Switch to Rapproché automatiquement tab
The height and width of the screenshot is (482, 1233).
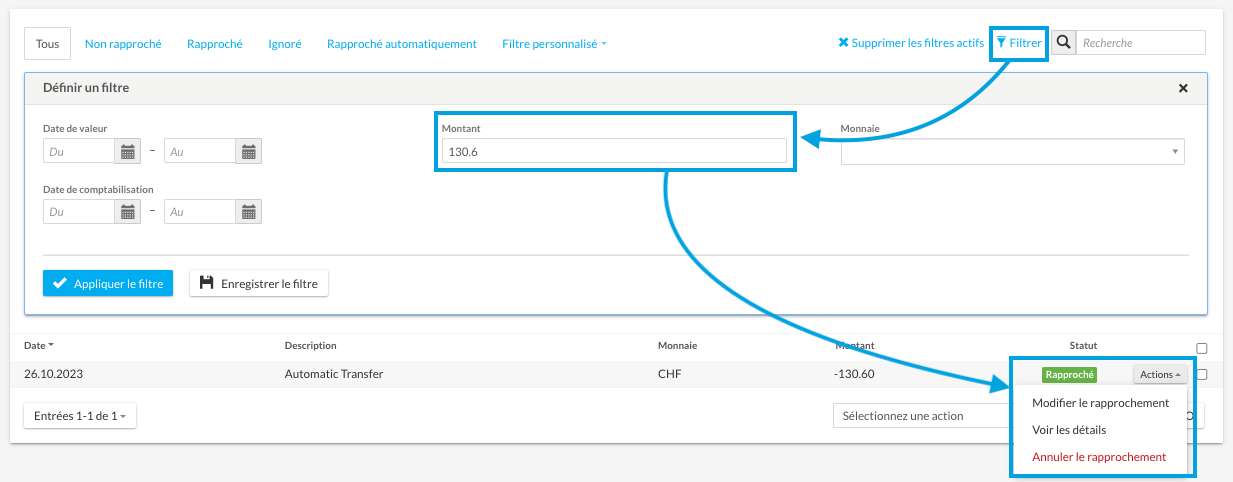[x=402, y=44]
